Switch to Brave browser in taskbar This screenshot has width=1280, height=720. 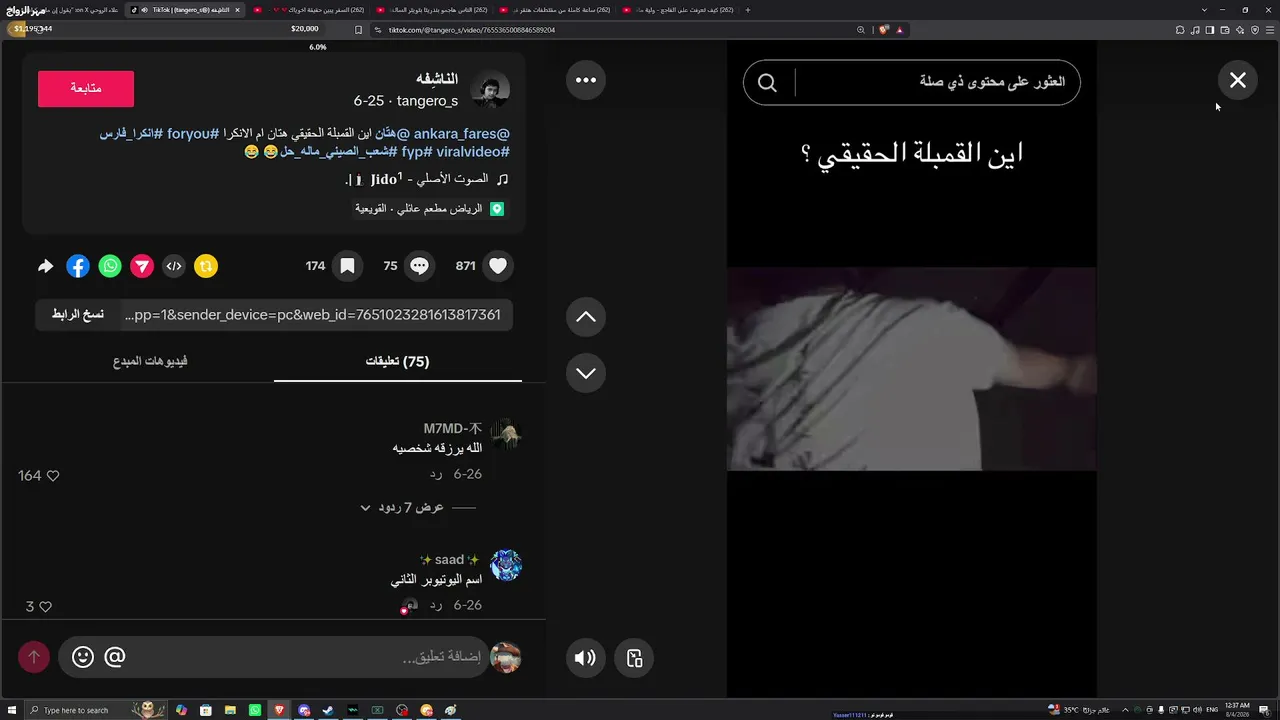(279, 710)
